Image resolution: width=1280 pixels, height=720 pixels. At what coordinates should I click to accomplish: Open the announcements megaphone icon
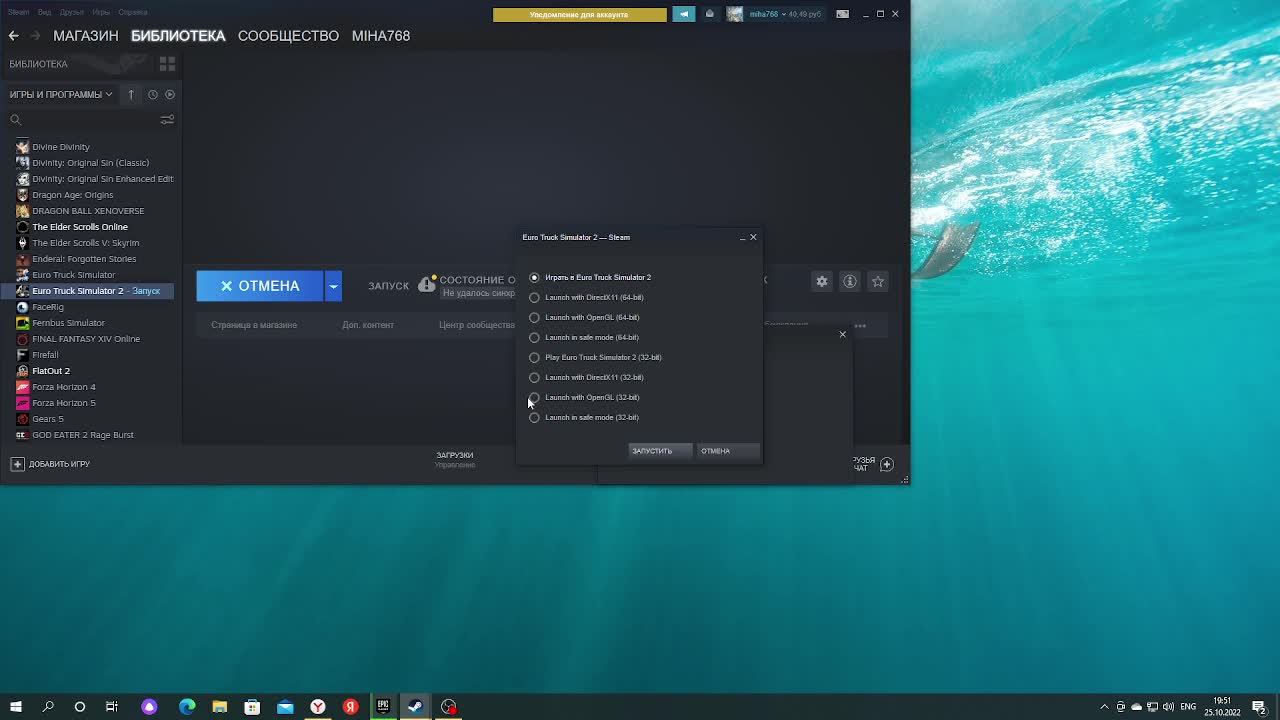[684, 14]
